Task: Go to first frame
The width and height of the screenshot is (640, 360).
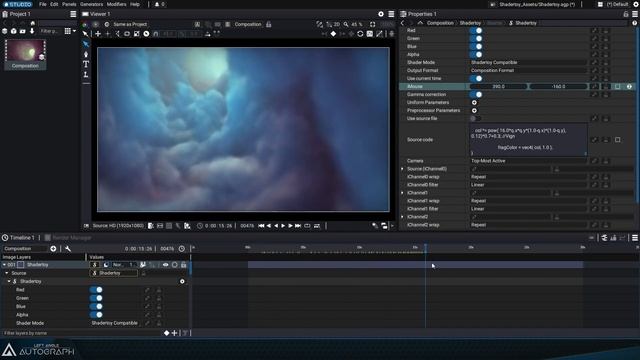Action: coord(261,226)
